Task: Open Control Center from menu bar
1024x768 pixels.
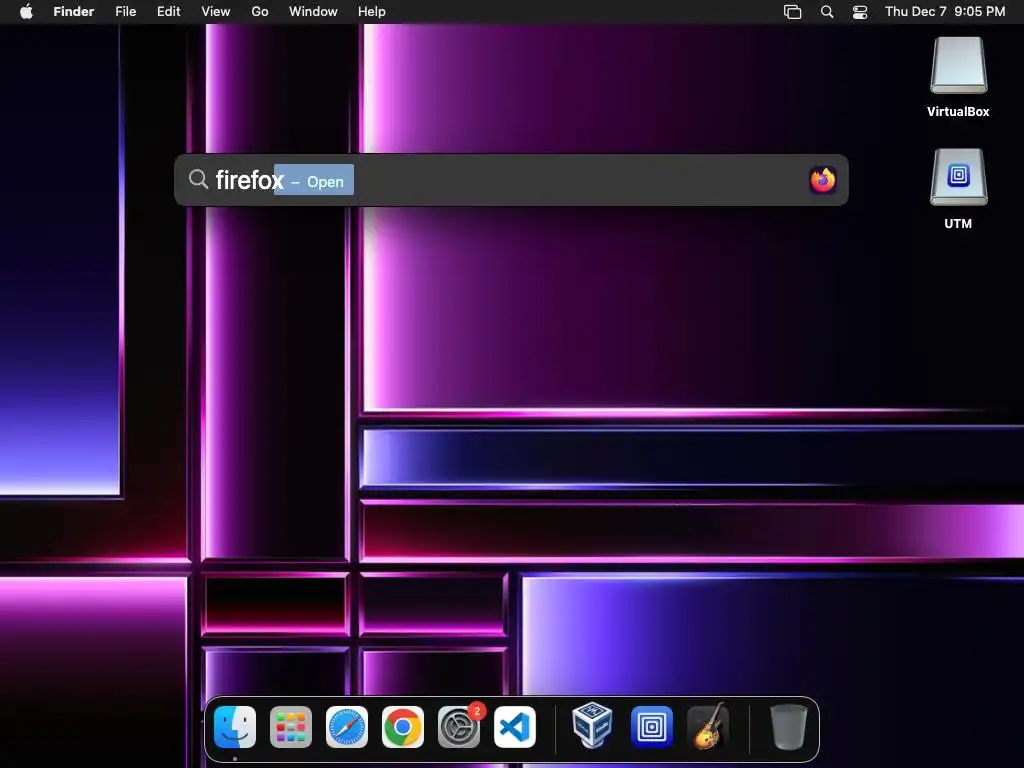Action: point(860,12)
